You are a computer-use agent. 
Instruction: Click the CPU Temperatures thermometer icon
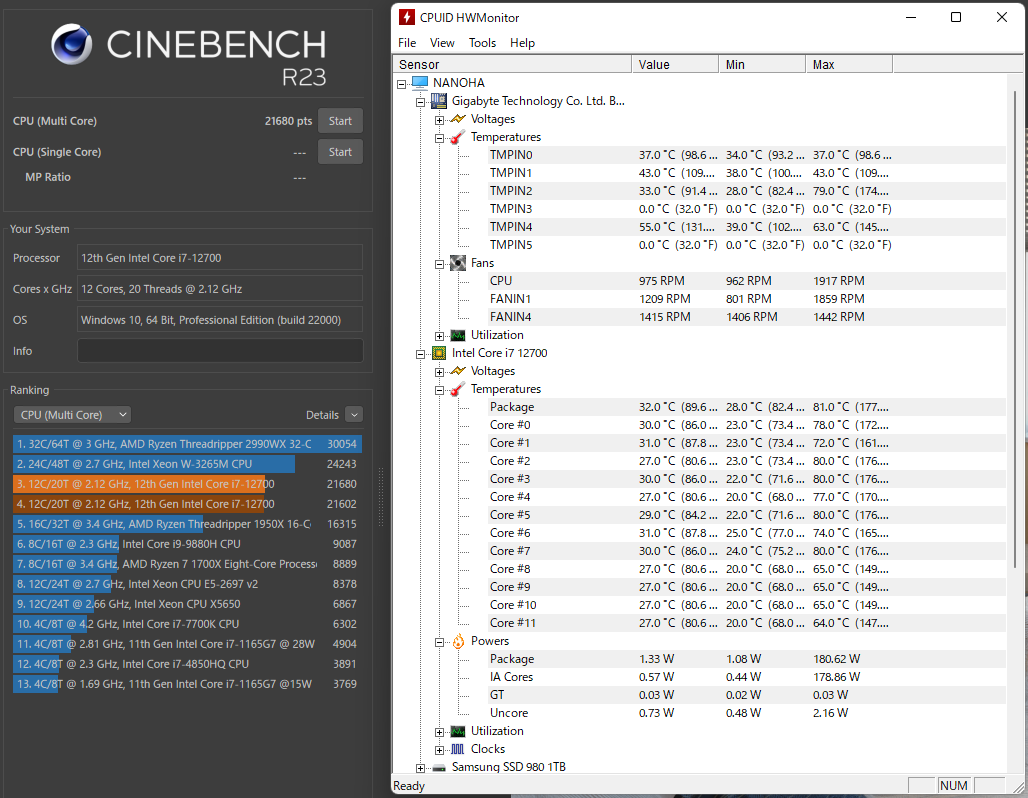(x=458, y=389)
